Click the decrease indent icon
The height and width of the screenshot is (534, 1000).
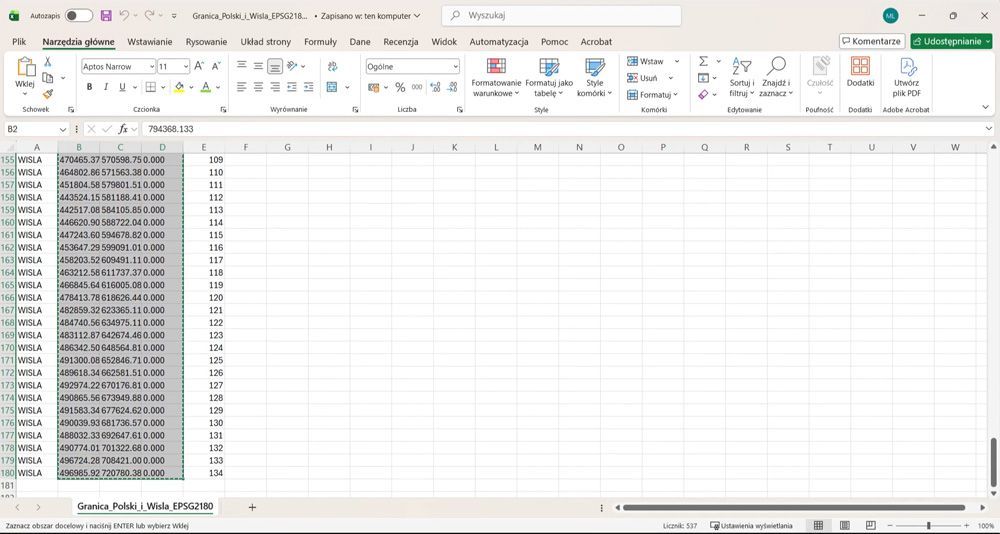(x=292, y=87)
